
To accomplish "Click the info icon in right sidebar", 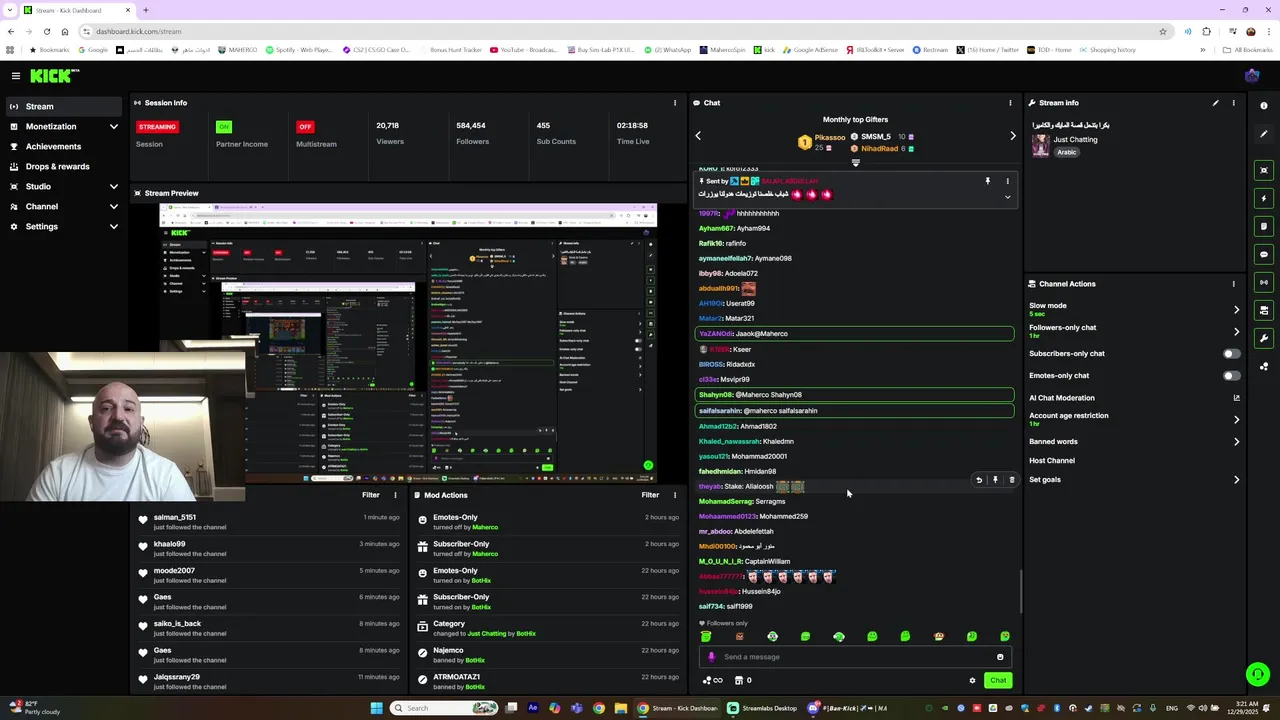I will coord(1264,106).
